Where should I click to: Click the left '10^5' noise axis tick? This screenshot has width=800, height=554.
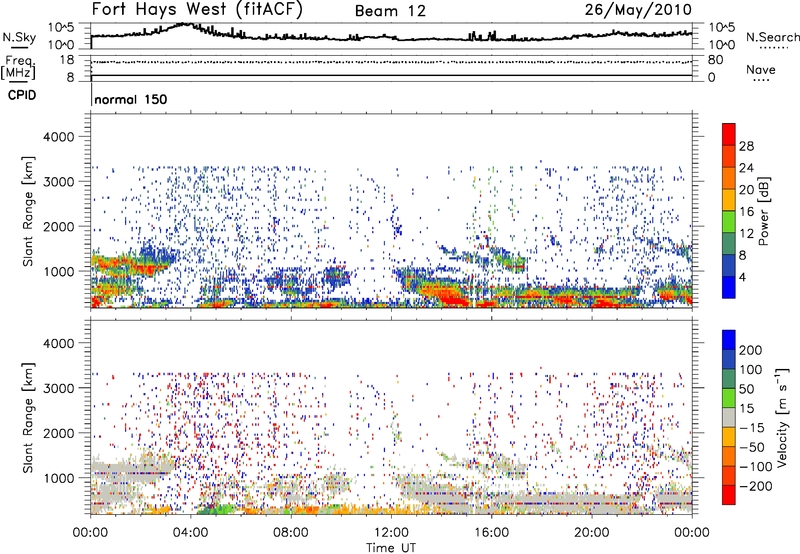61,27
